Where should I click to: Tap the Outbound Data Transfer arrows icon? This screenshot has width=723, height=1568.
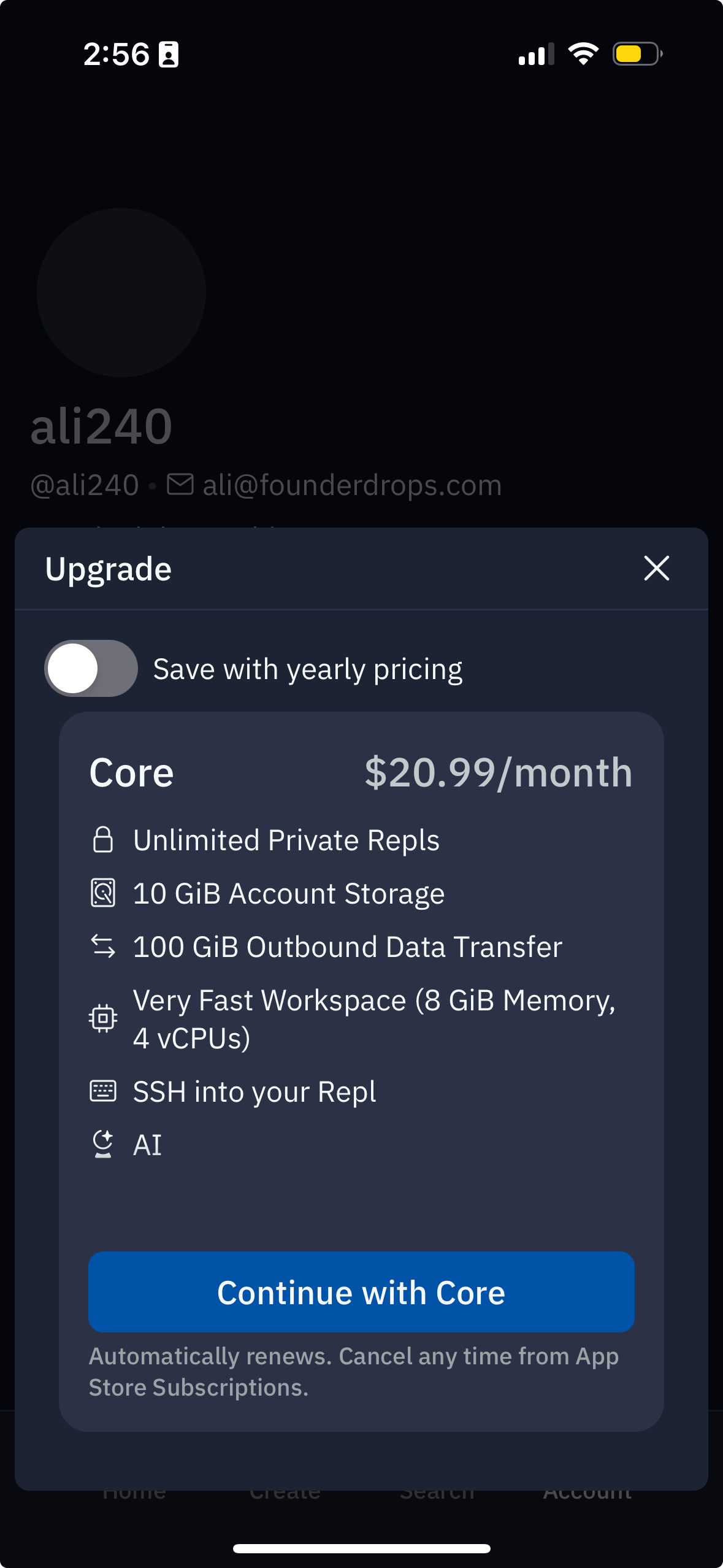pyautogui.click(x=102, y=946)
